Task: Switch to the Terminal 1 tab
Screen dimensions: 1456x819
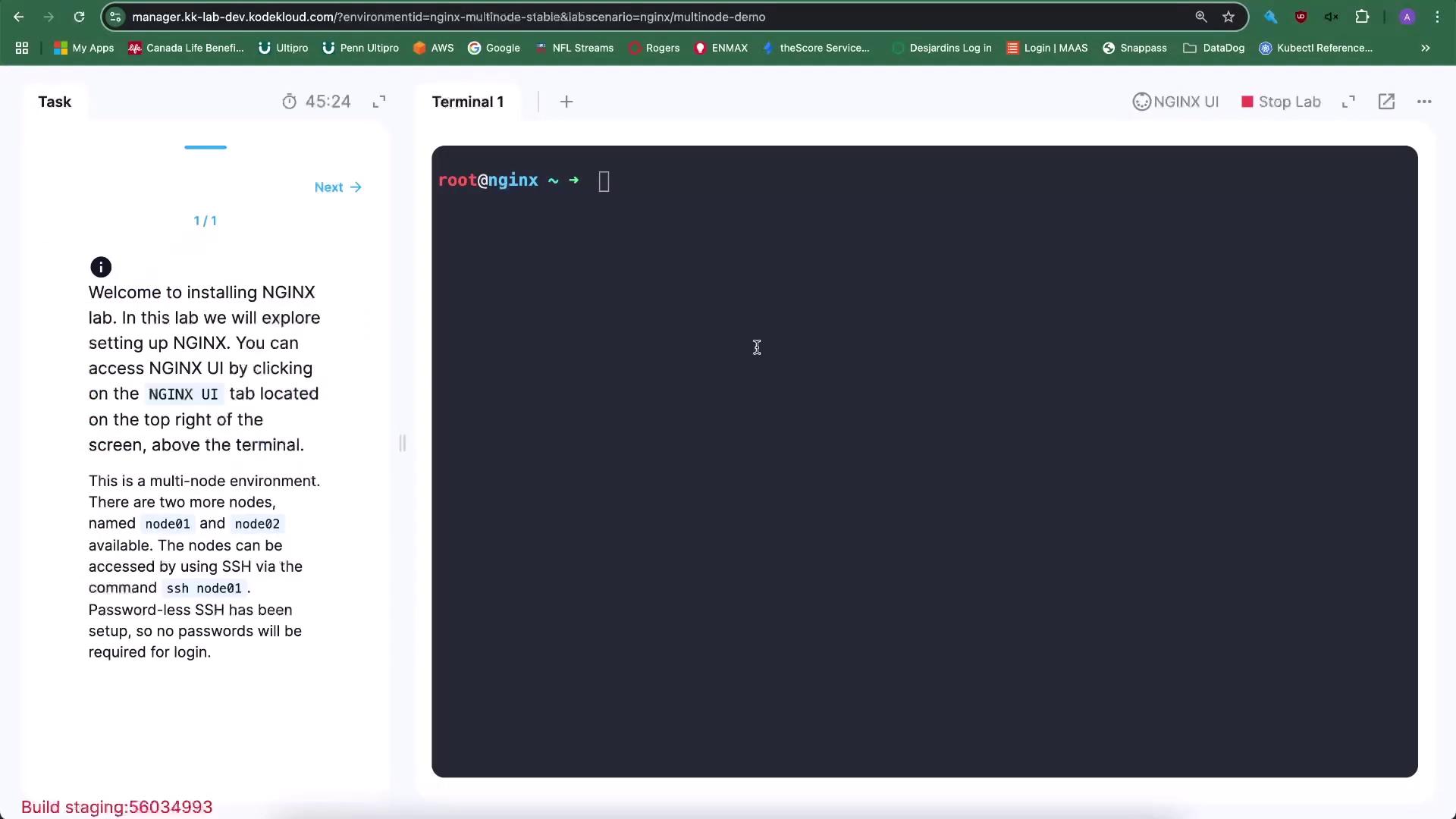Action: point(467,102)
